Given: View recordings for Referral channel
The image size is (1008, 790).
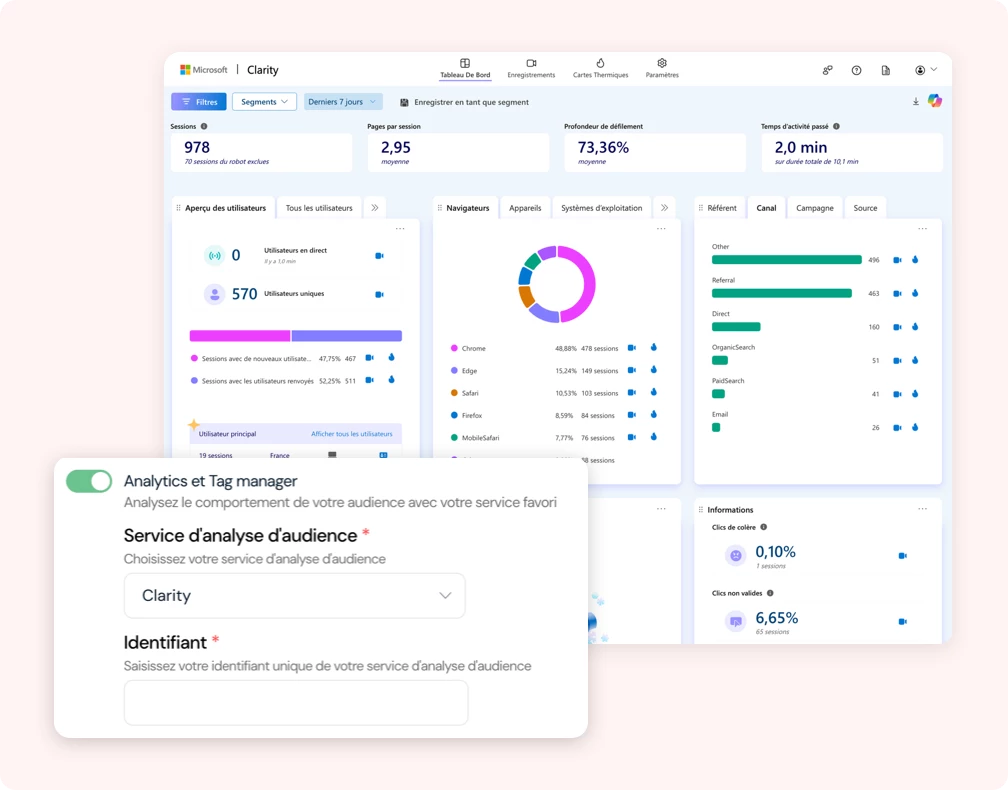Looking at the screenshot, I should (898, 293).
